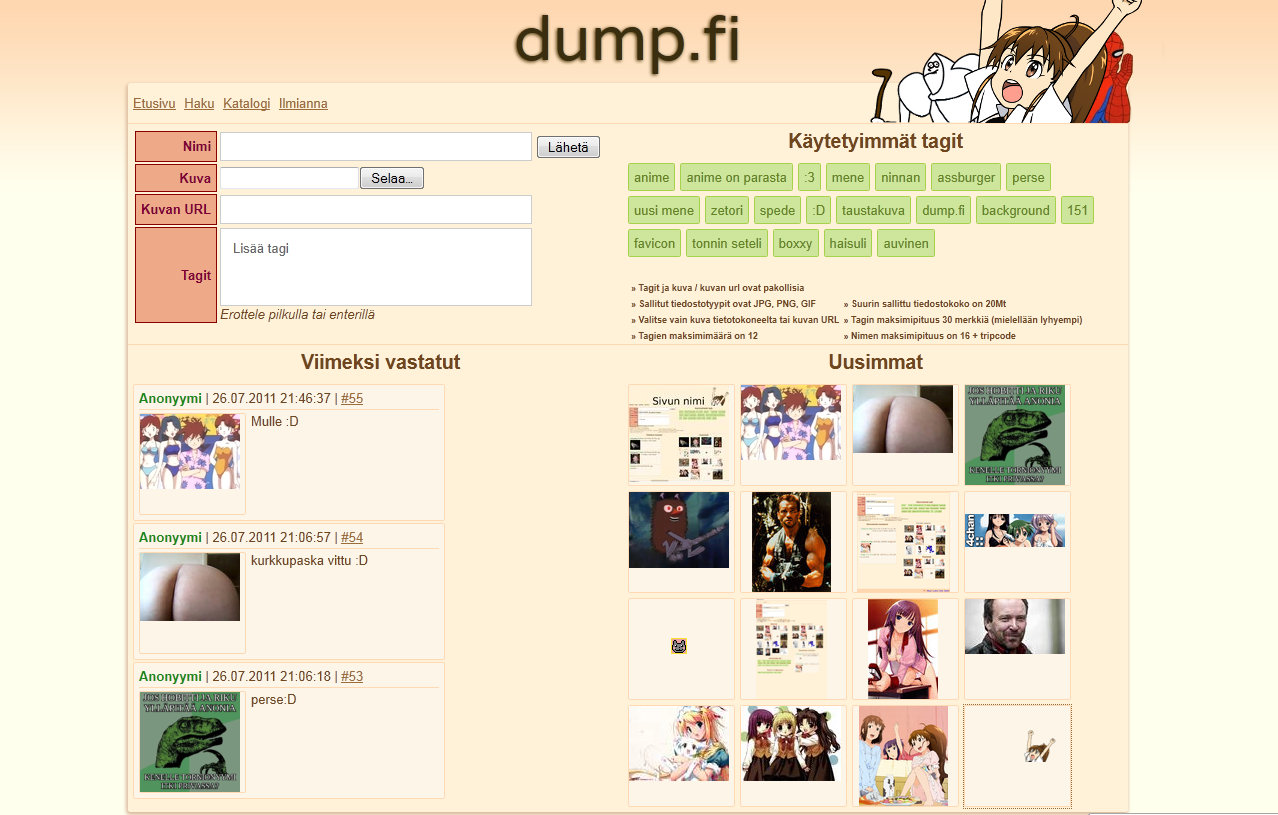
Task: Go to the Etusivu page
Action: point(154,104)
